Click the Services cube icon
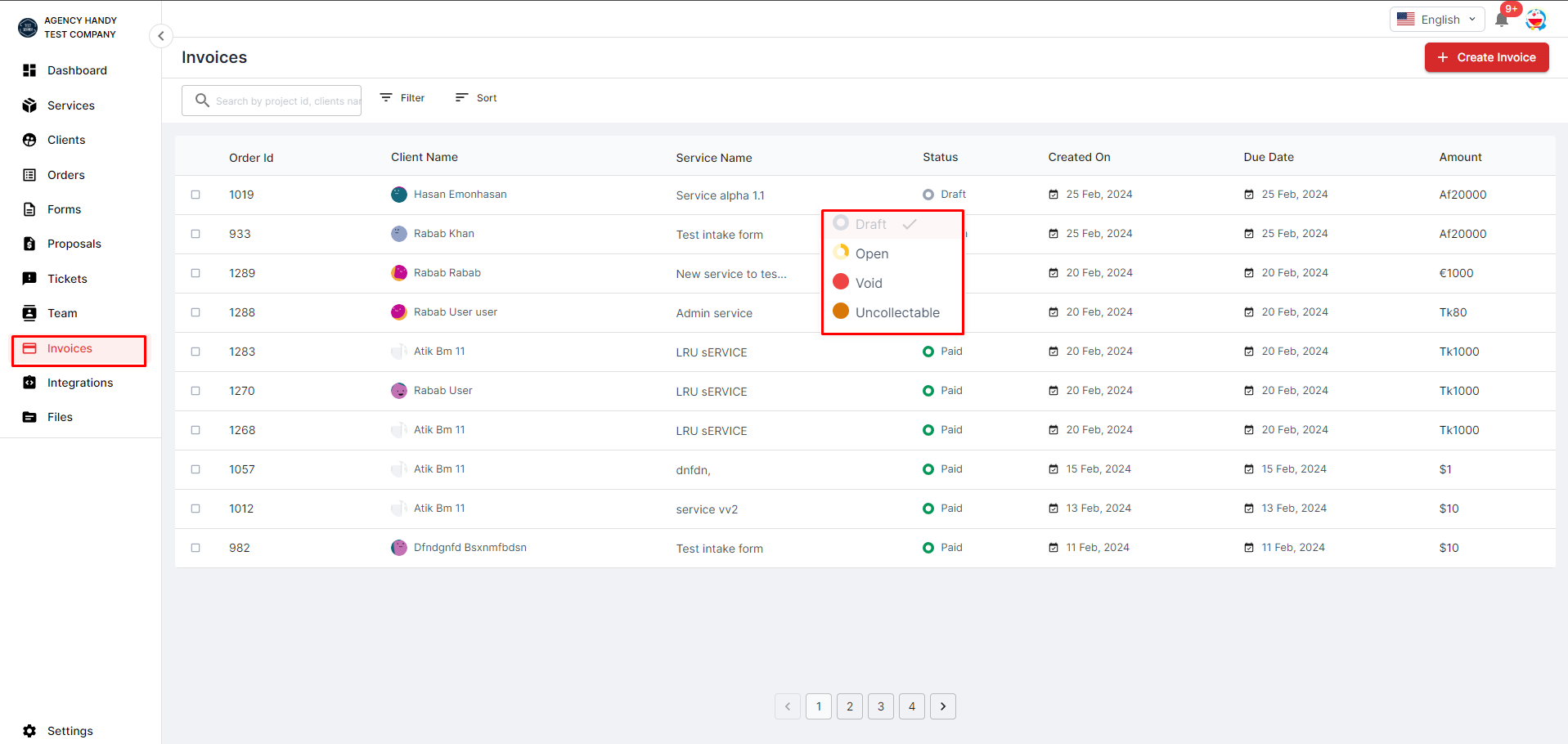 tap(29, 105)
